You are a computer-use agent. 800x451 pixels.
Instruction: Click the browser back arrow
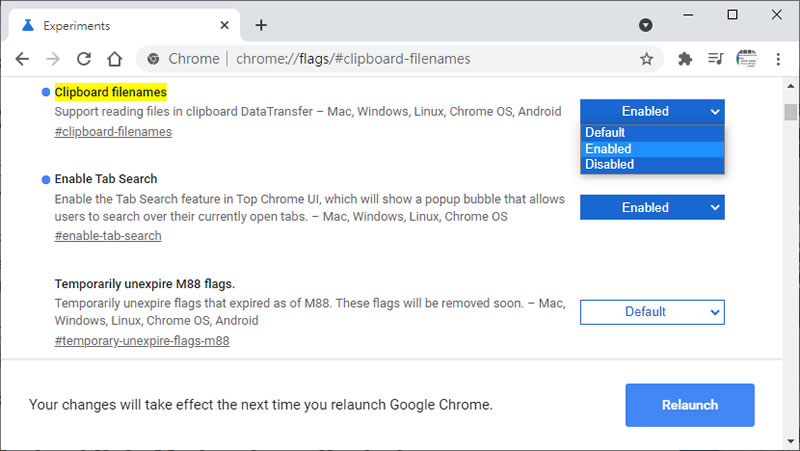pyautogui.click(x=22, y=59)
